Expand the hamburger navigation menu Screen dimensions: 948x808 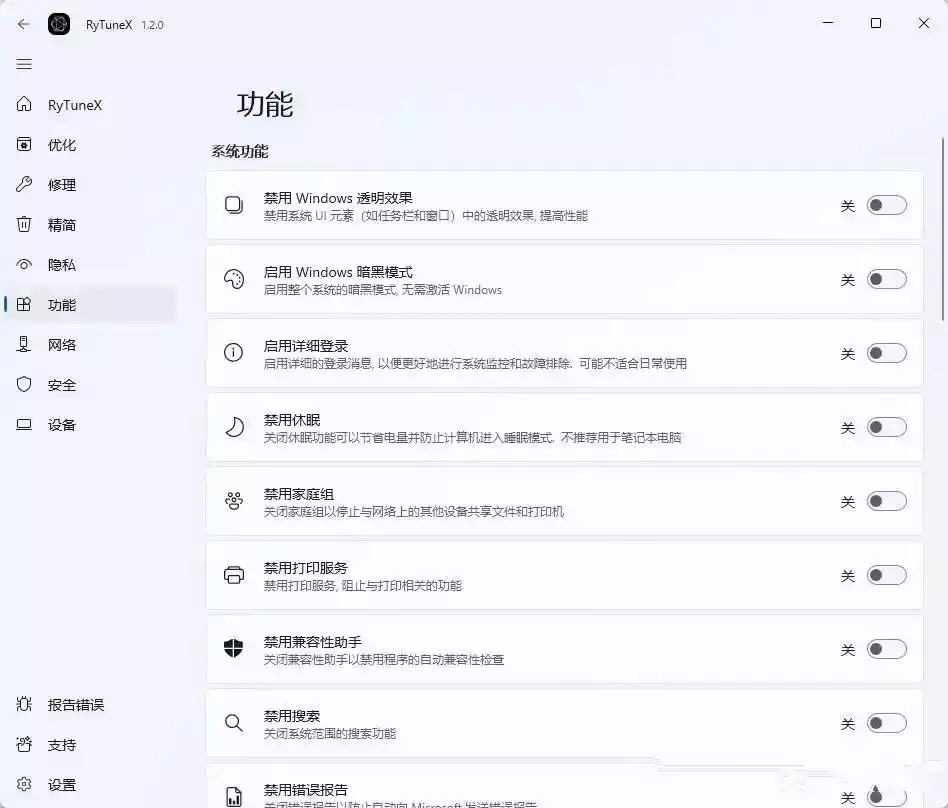(24, 64)
